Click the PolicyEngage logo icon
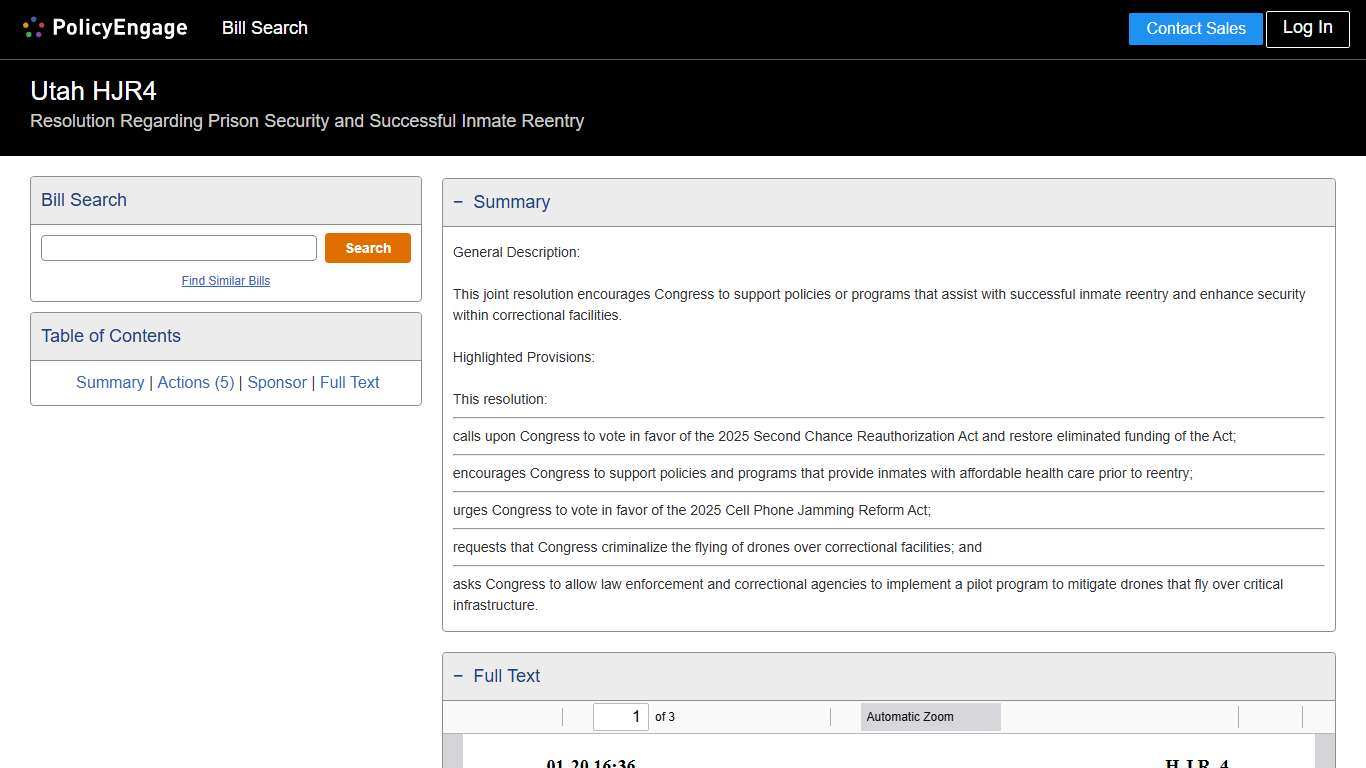The height and width of the screenshot is (768, 1366). pyautogui.click(x=33, y=27)
